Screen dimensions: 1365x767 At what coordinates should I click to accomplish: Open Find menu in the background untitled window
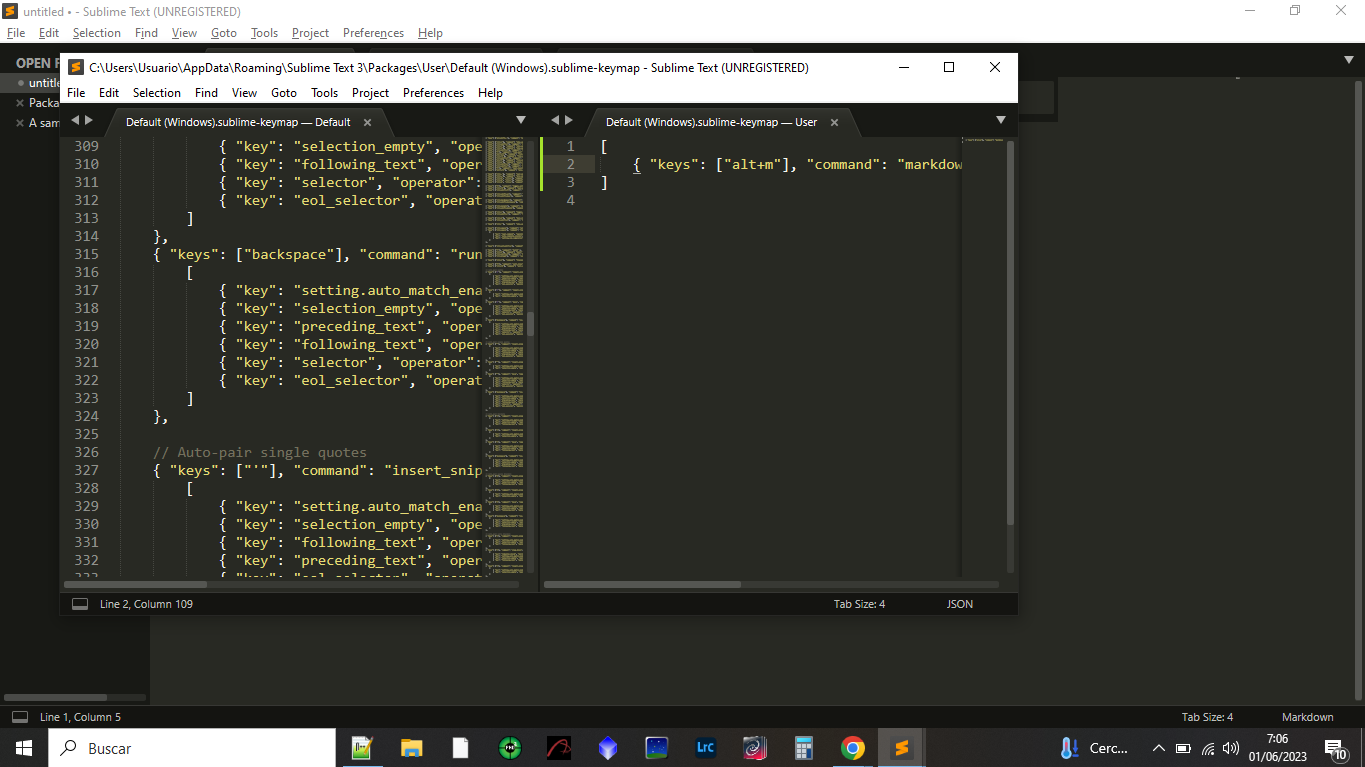pos(146,33)
